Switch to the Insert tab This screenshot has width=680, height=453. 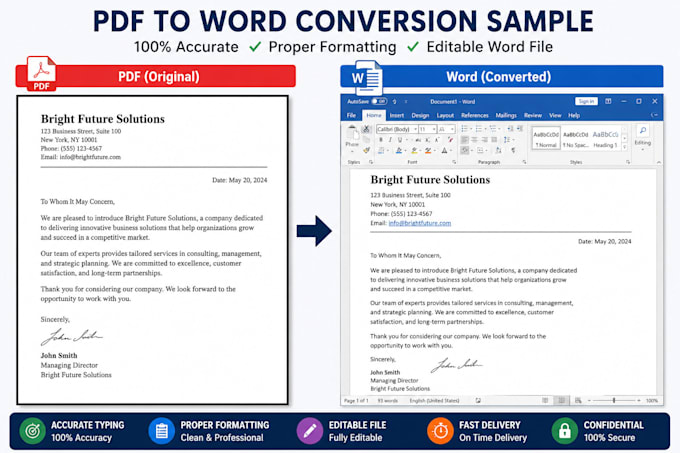(396, 115)
